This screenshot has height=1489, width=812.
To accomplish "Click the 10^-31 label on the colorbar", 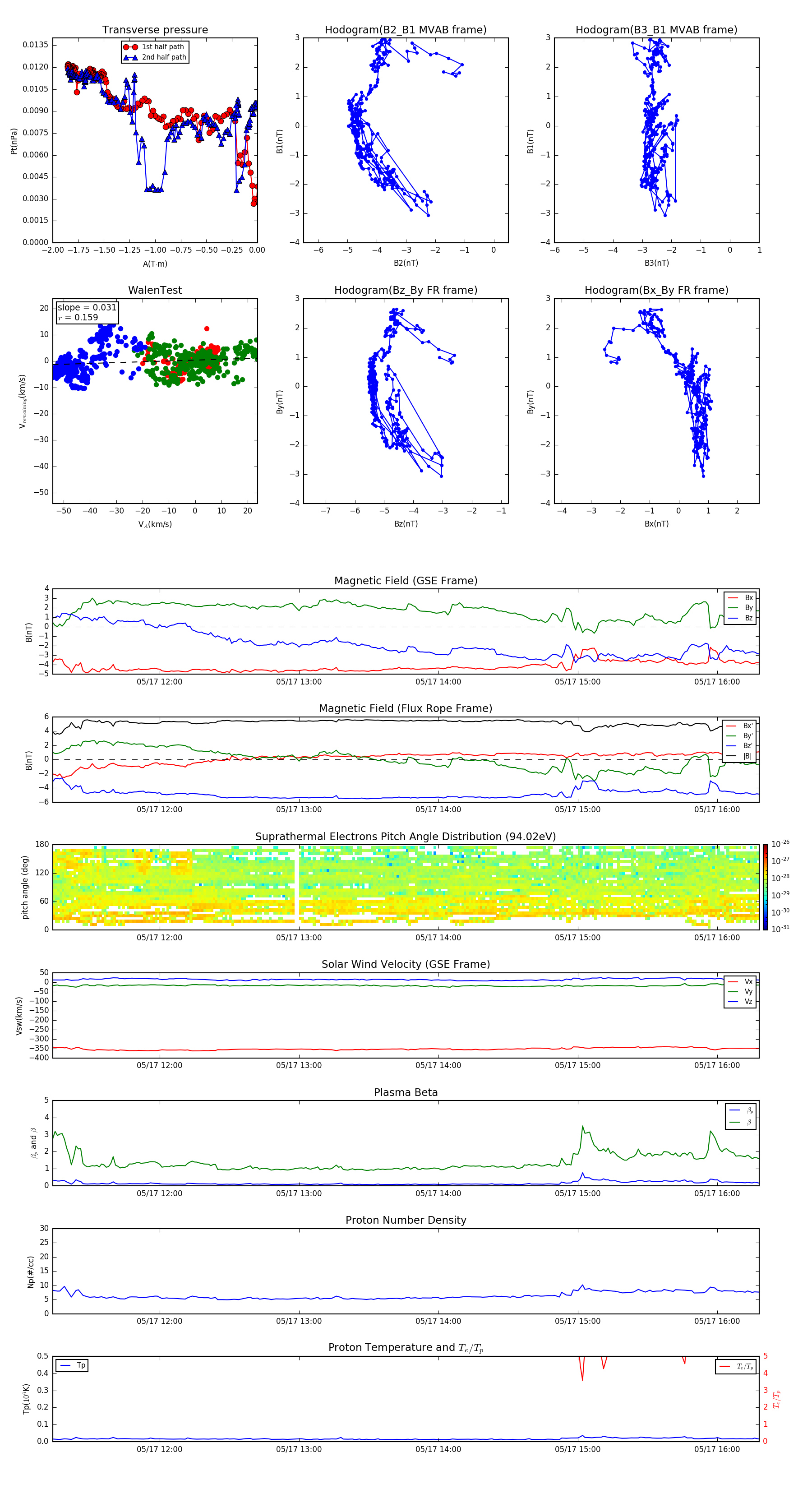I will (780, 929).
